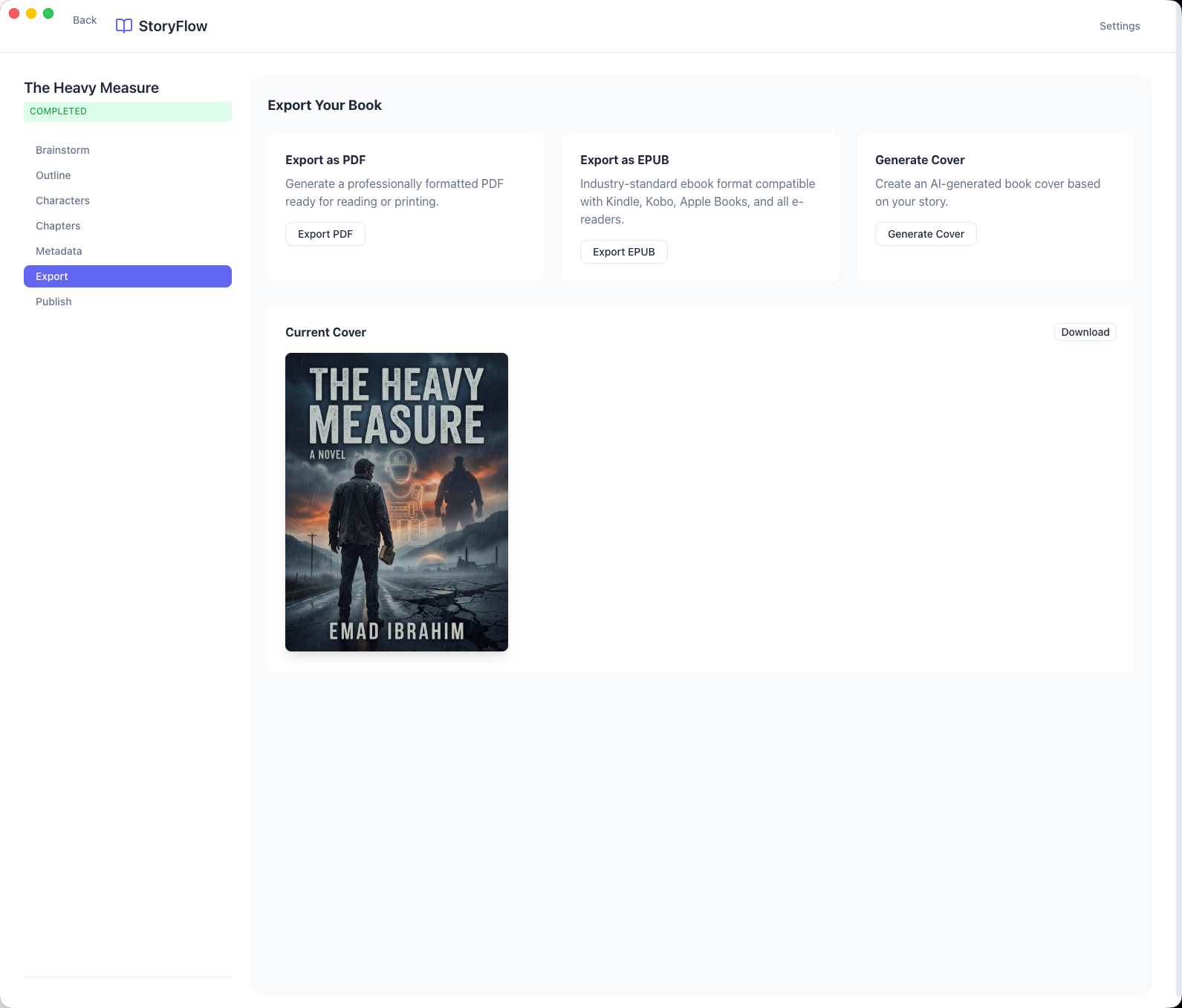This screenshot has width=1182, height=1008.
Task: Switch to the Publish section
Action: click(x=53, y=302)
